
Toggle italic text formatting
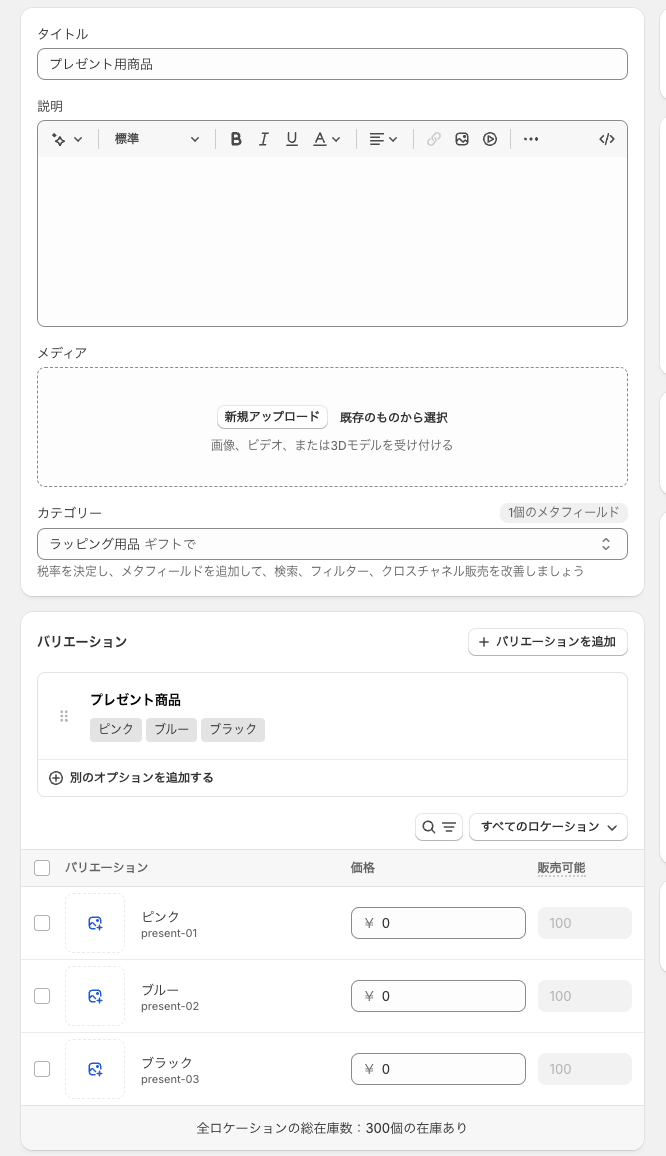(264, 139)
